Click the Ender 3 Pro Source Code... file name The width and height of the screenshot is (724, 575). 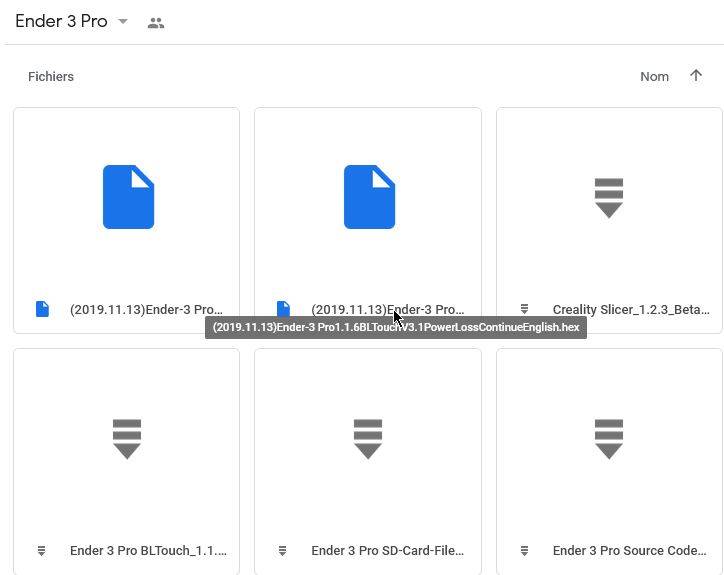click(x=629, y=551)
